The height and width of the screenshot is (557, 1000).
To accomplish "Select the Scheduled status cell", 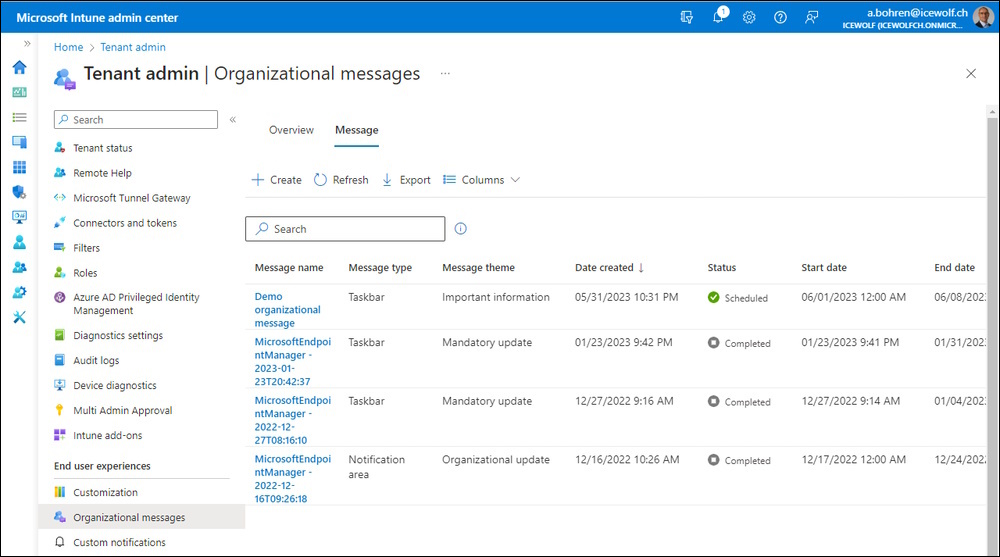I will click(738, 298).
